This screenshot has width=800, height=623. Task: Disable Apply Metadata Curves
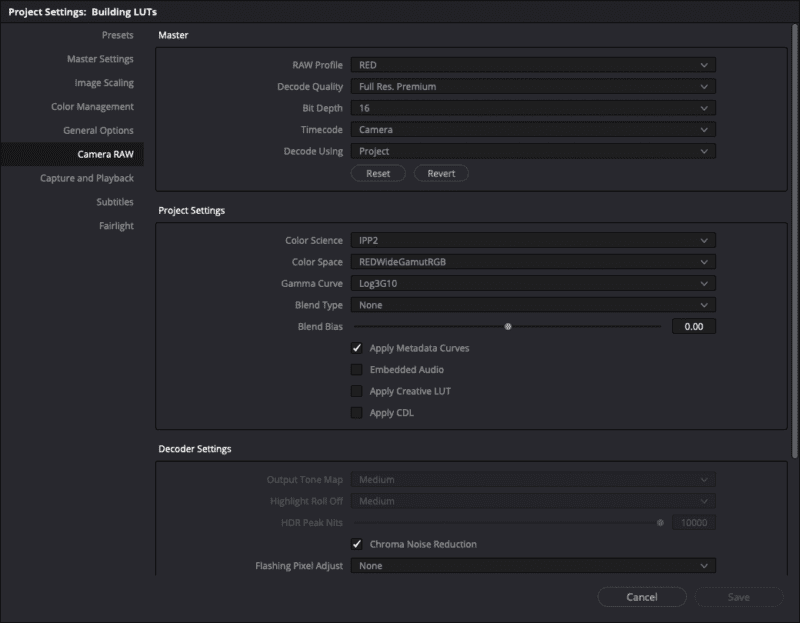tap(355, 348)
